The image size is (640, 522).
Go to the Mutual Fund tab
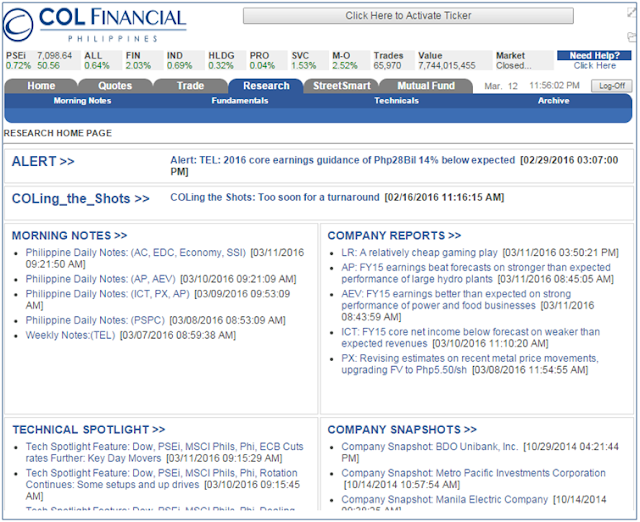[426, 86]
